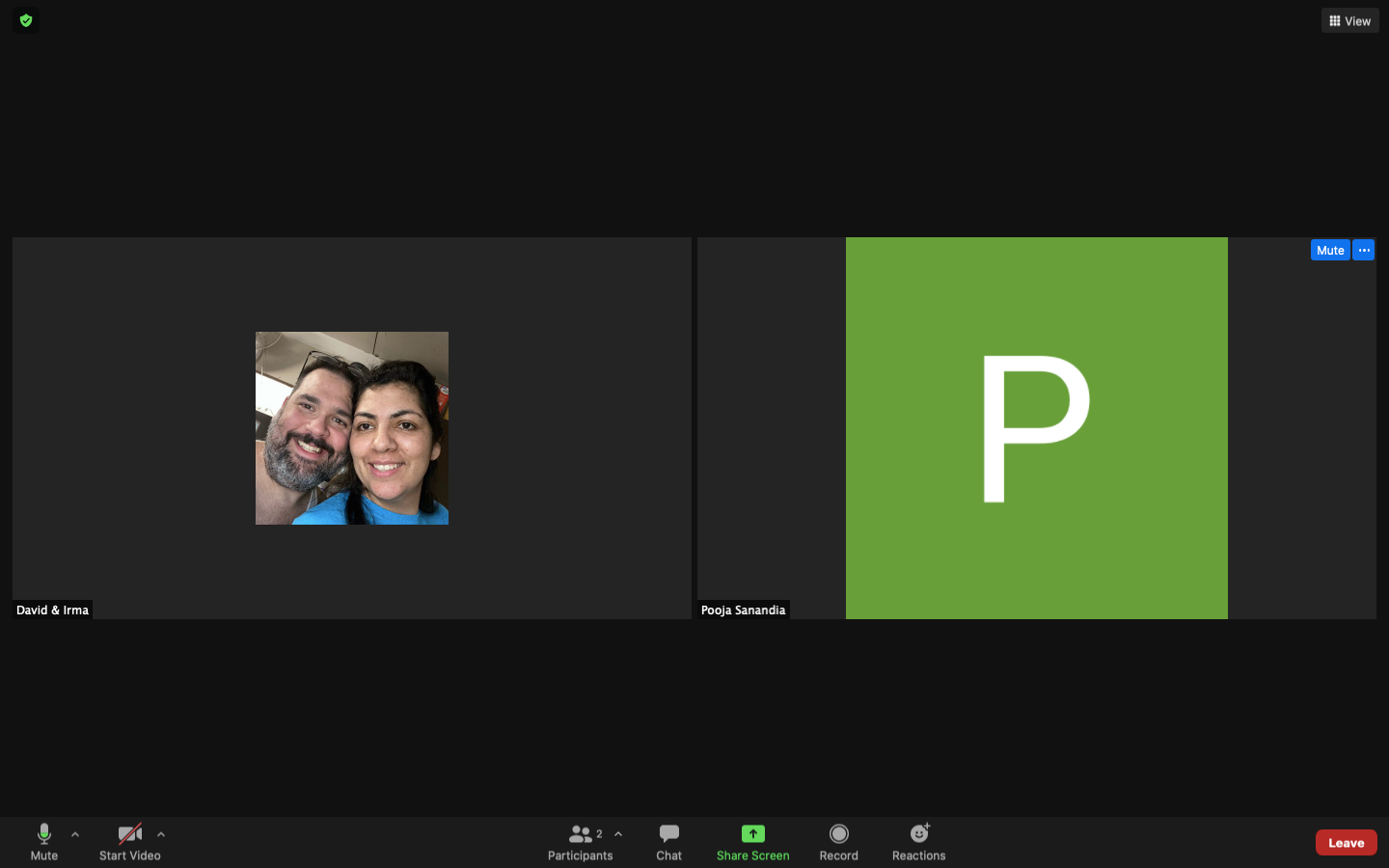The width and height of the screenshot is (1389, 868).
Task: Click the green Share Screen icon
Action: click(752, 834)
